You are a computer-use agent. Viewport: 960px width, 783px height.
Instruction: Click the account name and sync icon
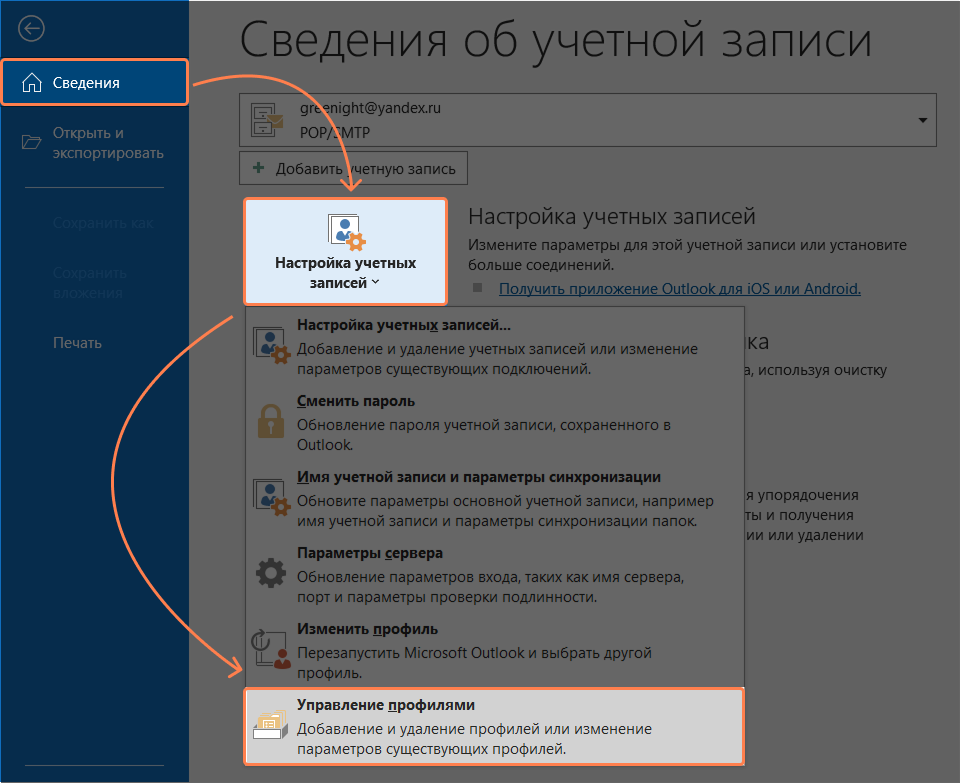click(x=271, y=498)
